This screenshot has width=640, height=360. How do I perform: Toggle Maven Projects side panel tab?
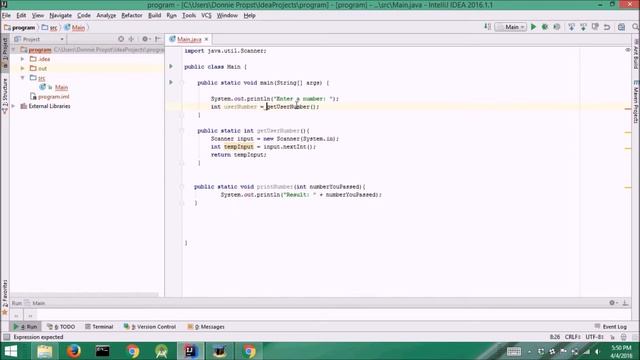636,102
